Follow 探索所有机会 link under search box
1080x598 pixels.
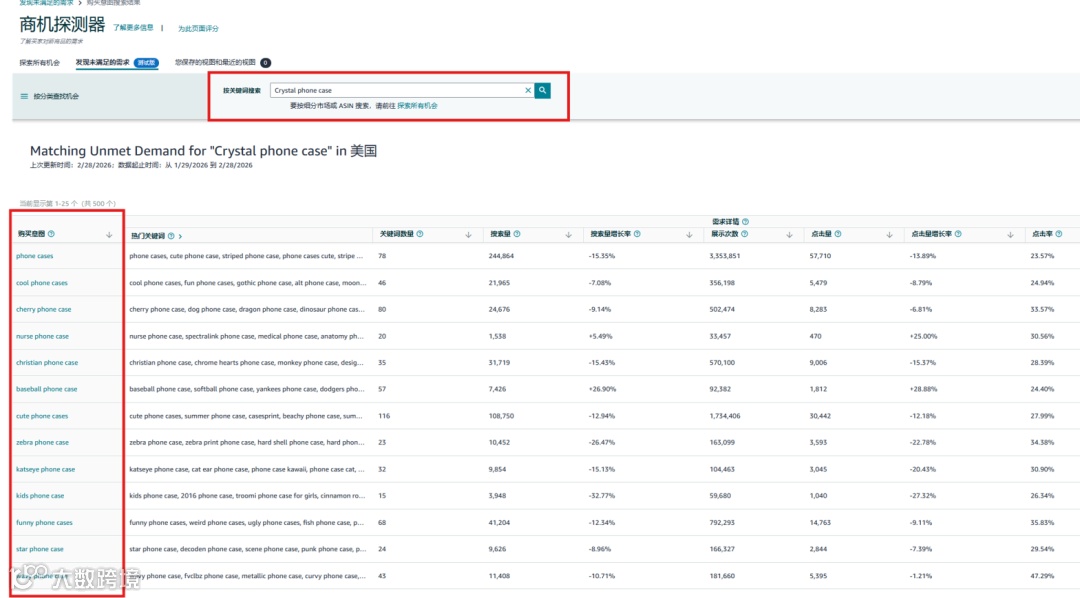click(417, 106)
